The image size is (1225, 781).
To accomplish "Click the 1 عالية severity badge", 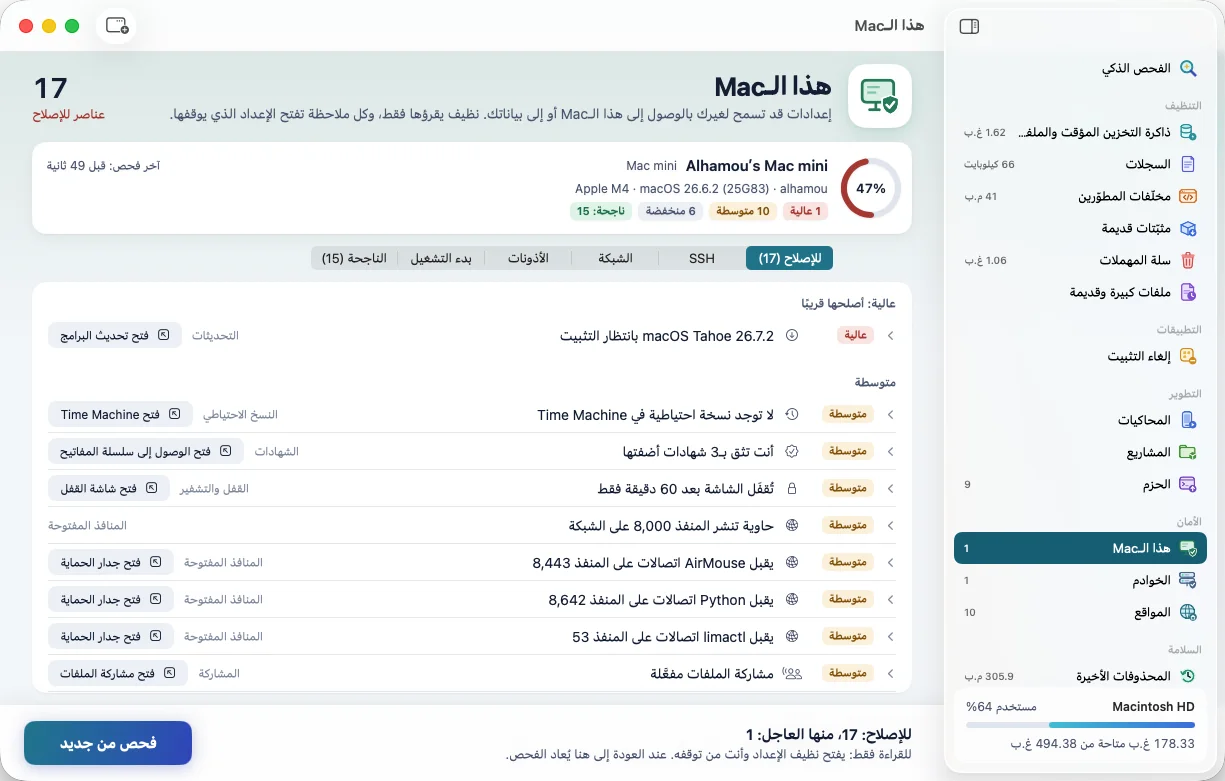I will point(805,211).
